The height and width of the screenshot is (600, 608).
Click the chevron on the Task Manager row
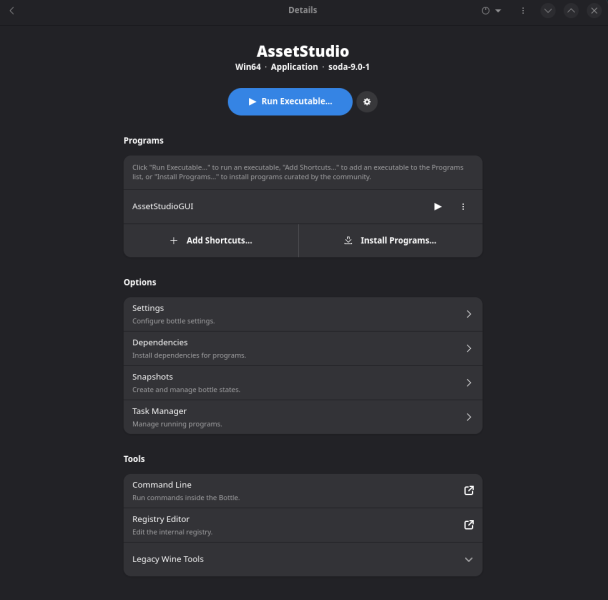469,417
